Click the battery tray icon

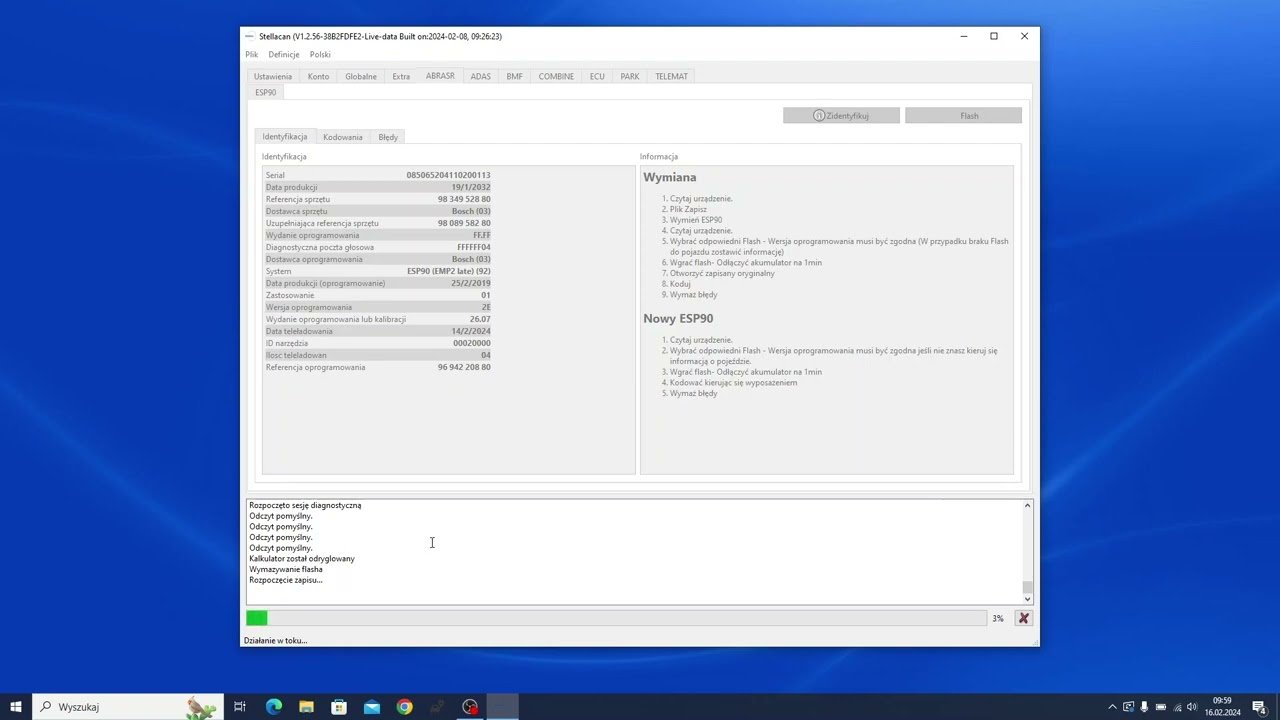[x=1161, y=707]
